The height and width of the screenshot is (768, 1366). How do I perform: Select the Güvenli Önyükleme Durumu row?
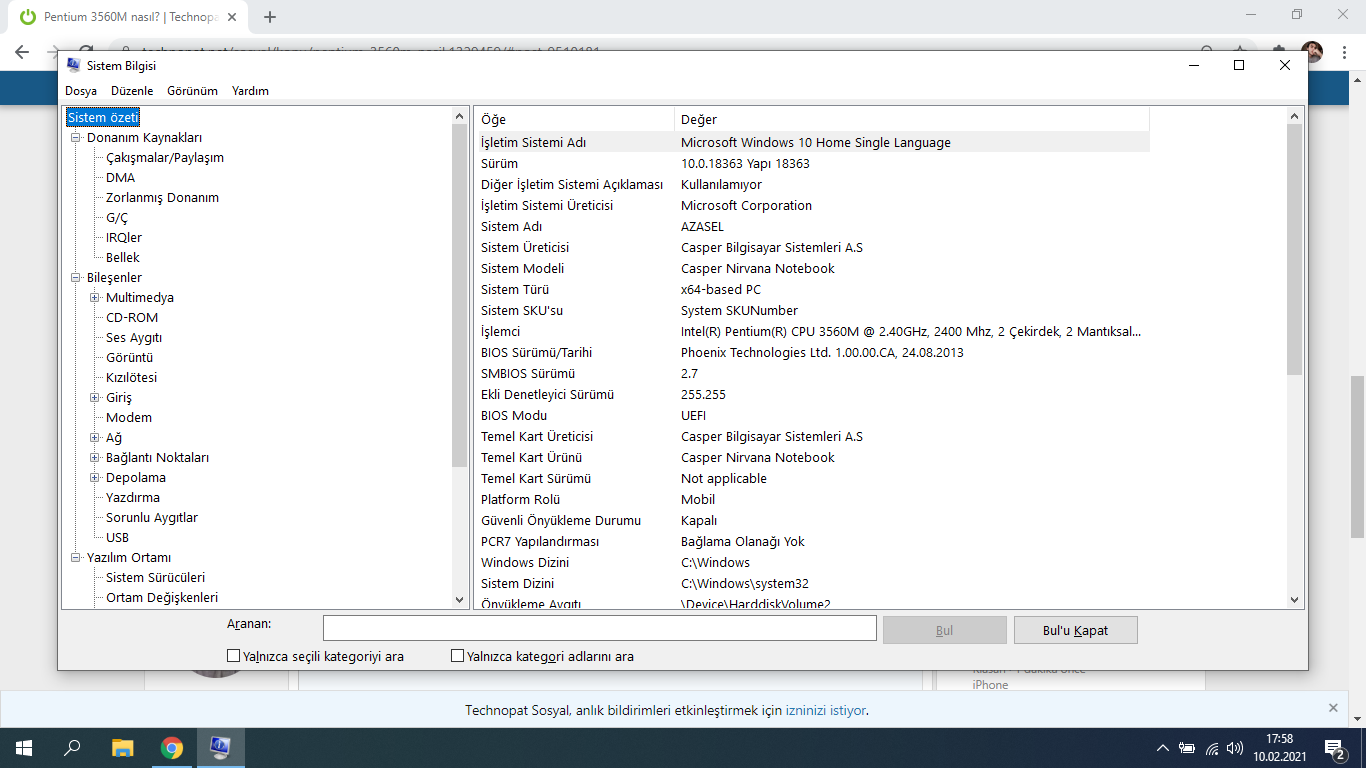[x=812, y=520]
